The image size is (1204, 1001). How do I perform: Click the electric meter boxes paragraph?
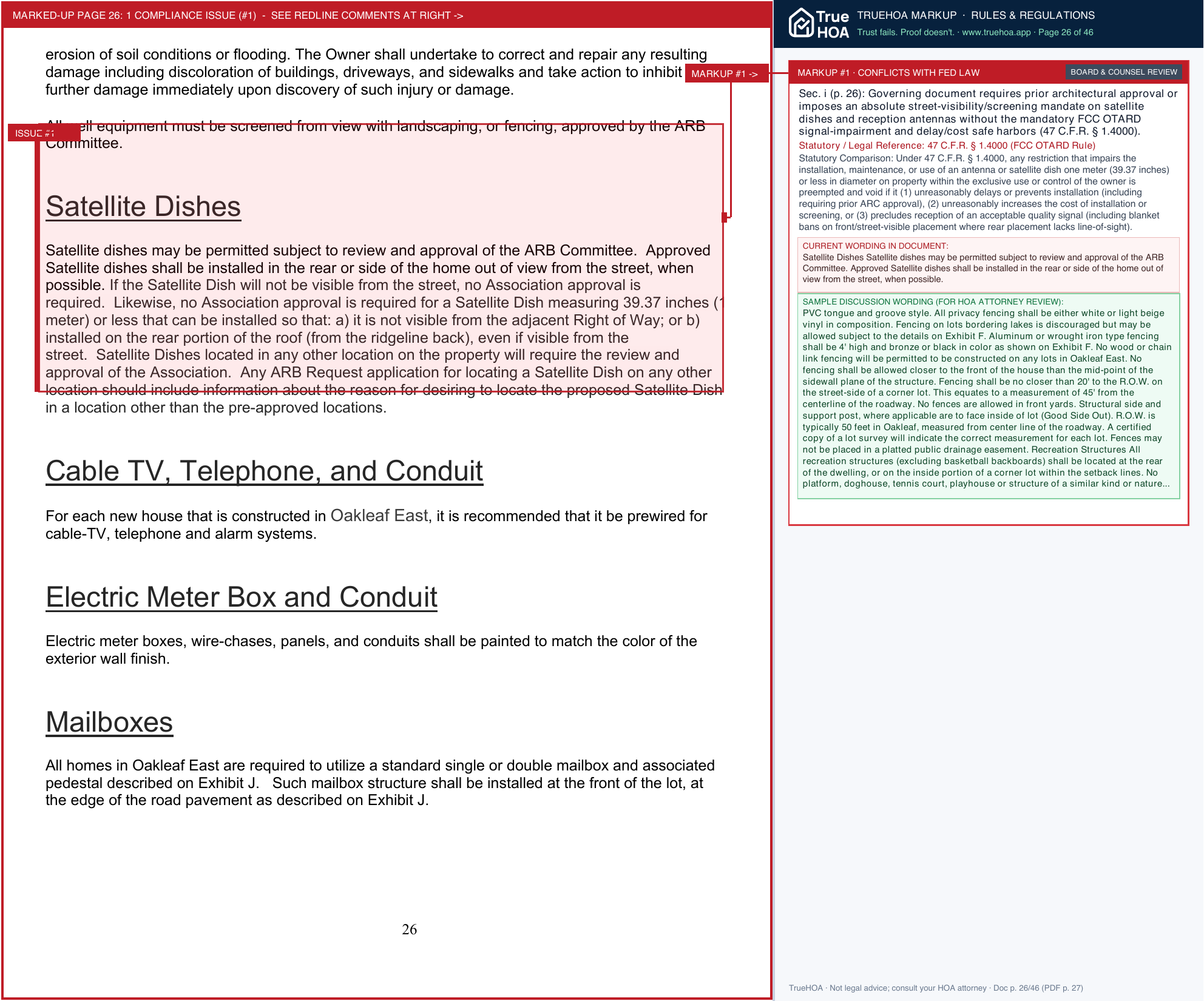click(x=371, y=650)
